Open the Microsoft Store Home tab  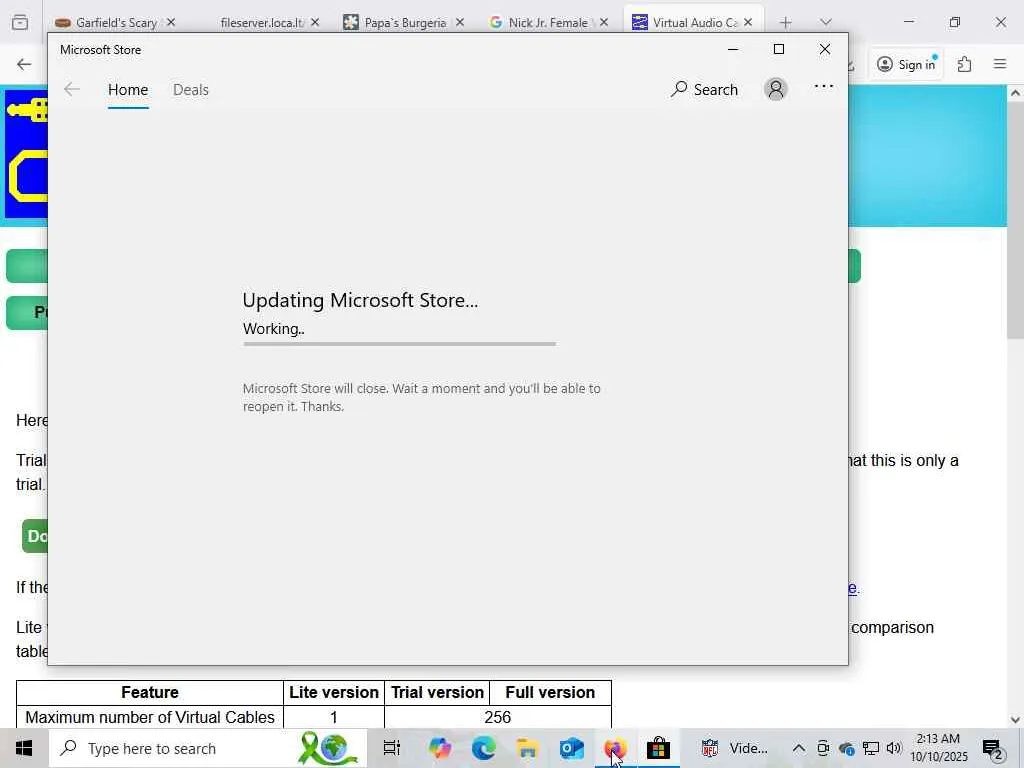click(128, 89)
